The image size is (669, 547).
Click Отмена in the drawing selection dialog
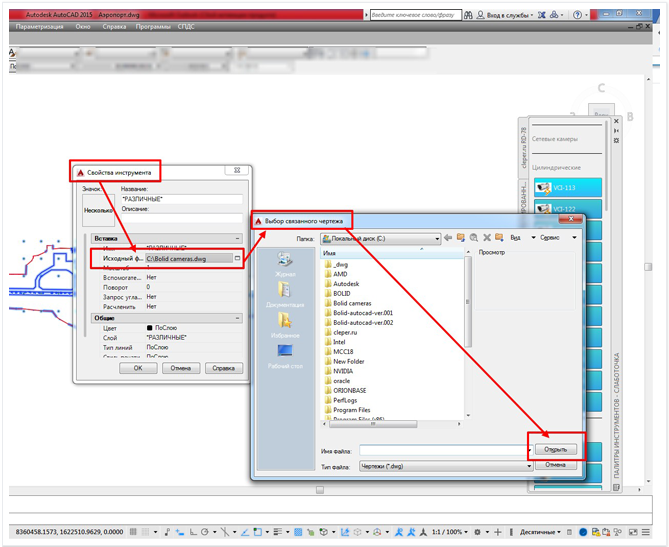pos(556,465)
